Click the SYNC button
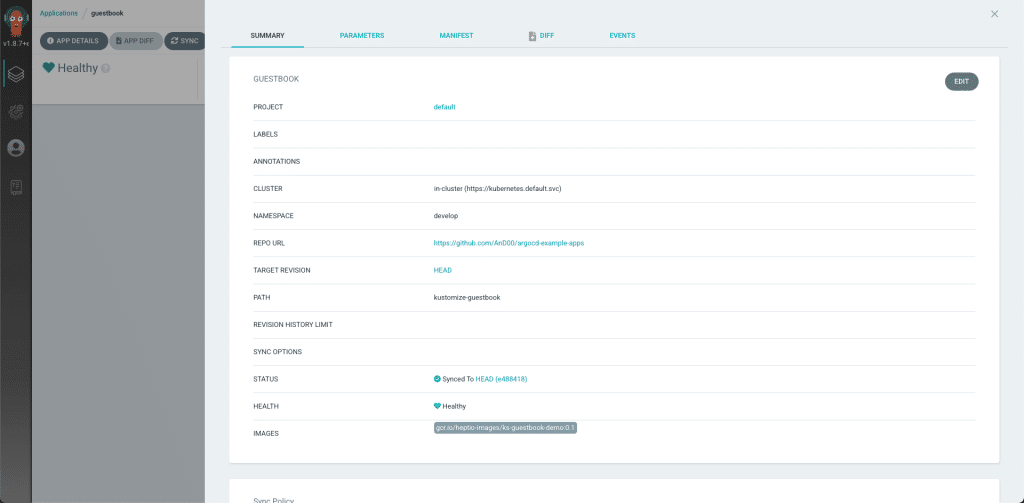The width and height of the screenshot is (1024, 503). pyautogui.click(x=185, y=41)
